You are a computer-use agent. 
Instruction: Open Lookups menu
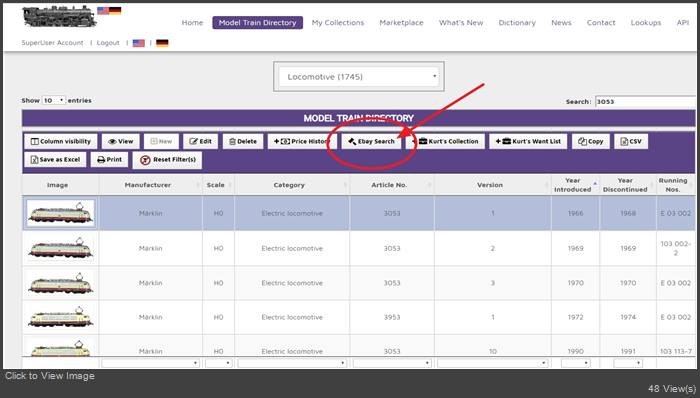coord(646,23)
